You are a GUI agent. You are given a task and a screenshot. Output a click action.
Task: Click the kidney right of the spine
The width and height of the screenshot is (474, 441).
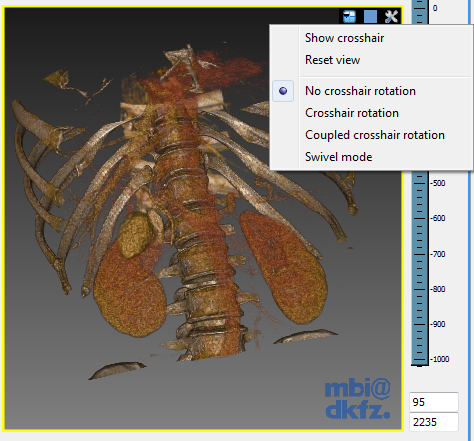pos(283,267)
